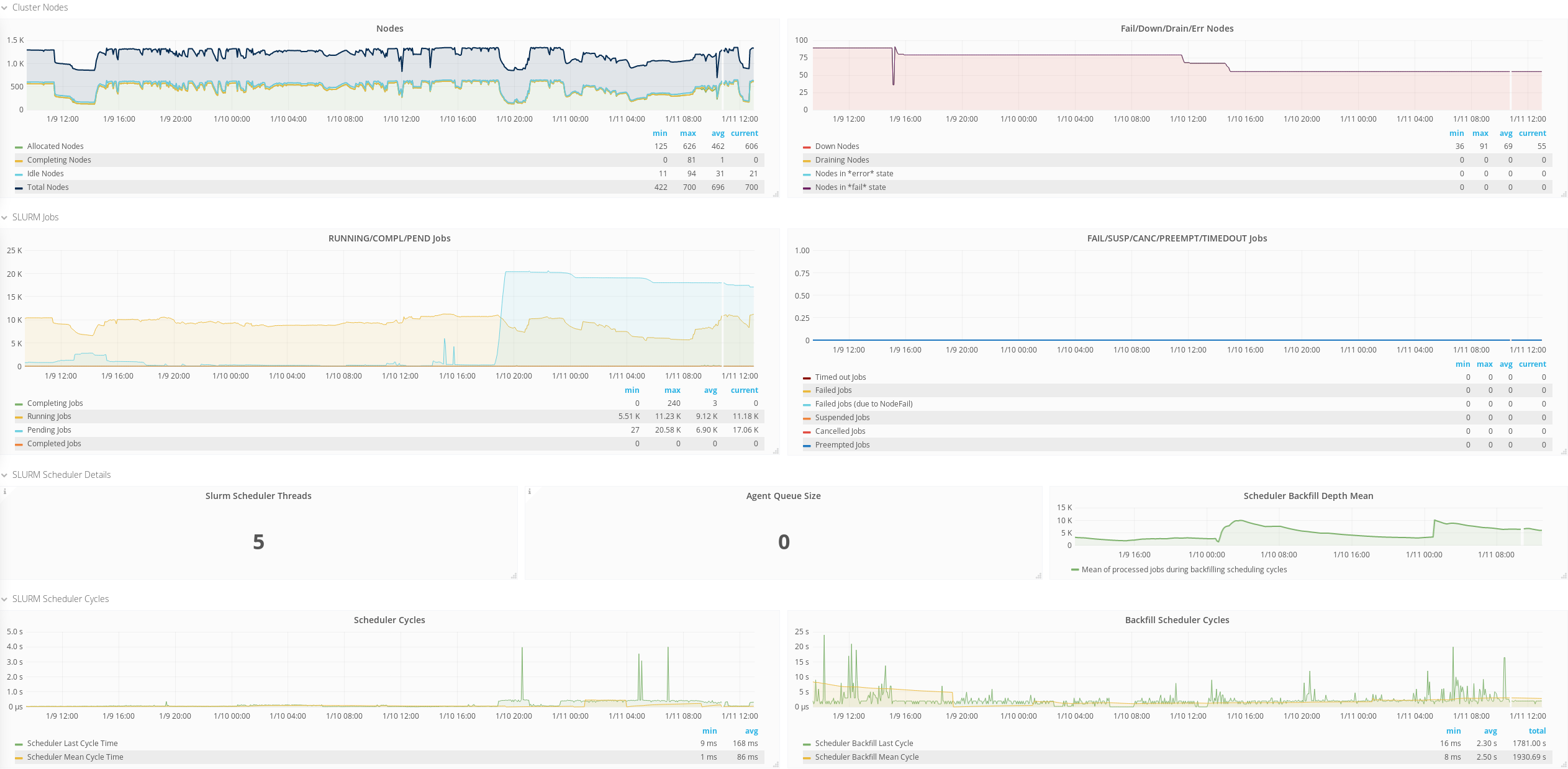The image size is (1568, 769).
Task: Open Backfill Scheduler Cycles panel title menu
Action: coord(1176,620)
